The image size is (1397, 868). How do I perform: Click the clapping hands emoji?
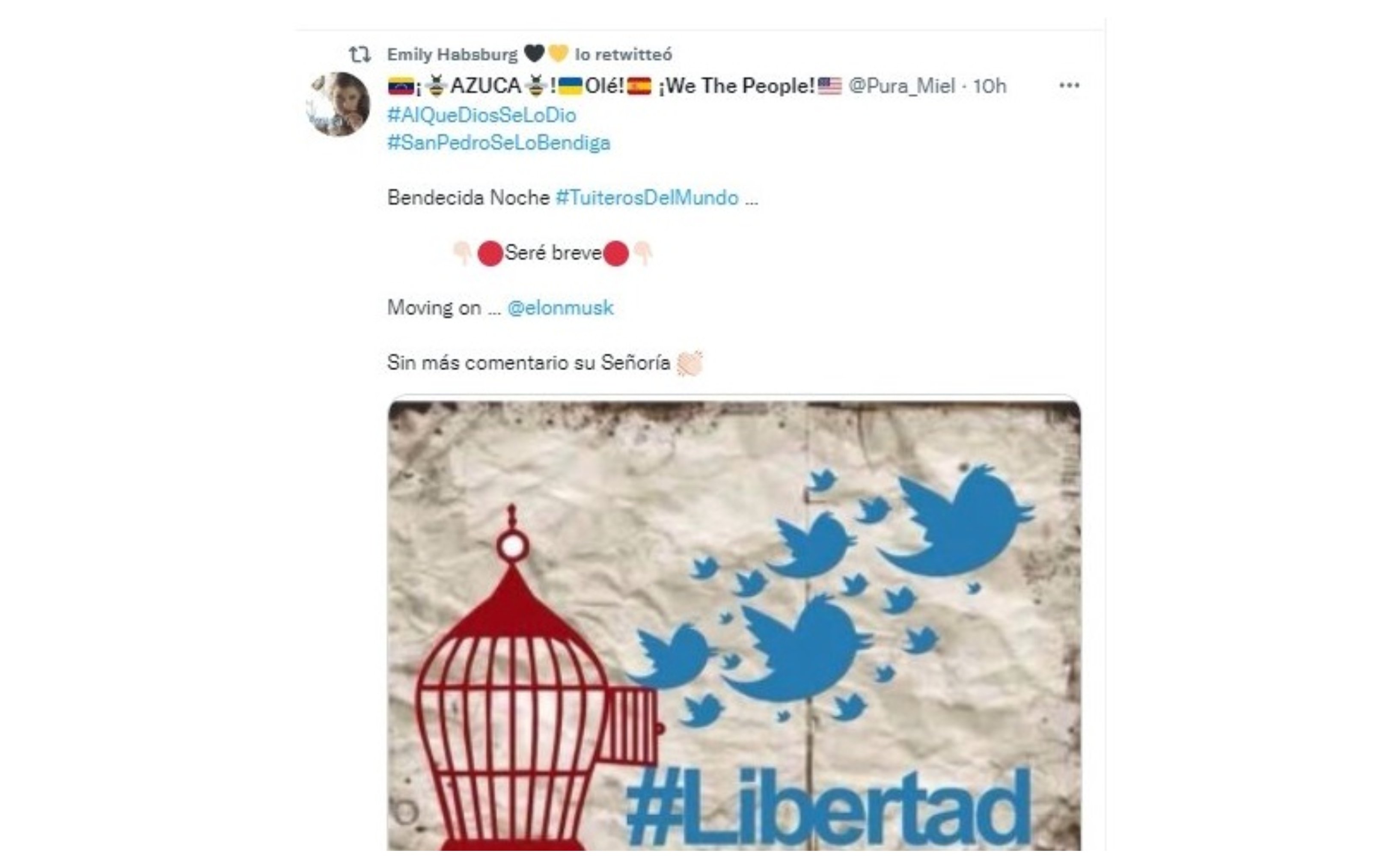tap(690, 363)
